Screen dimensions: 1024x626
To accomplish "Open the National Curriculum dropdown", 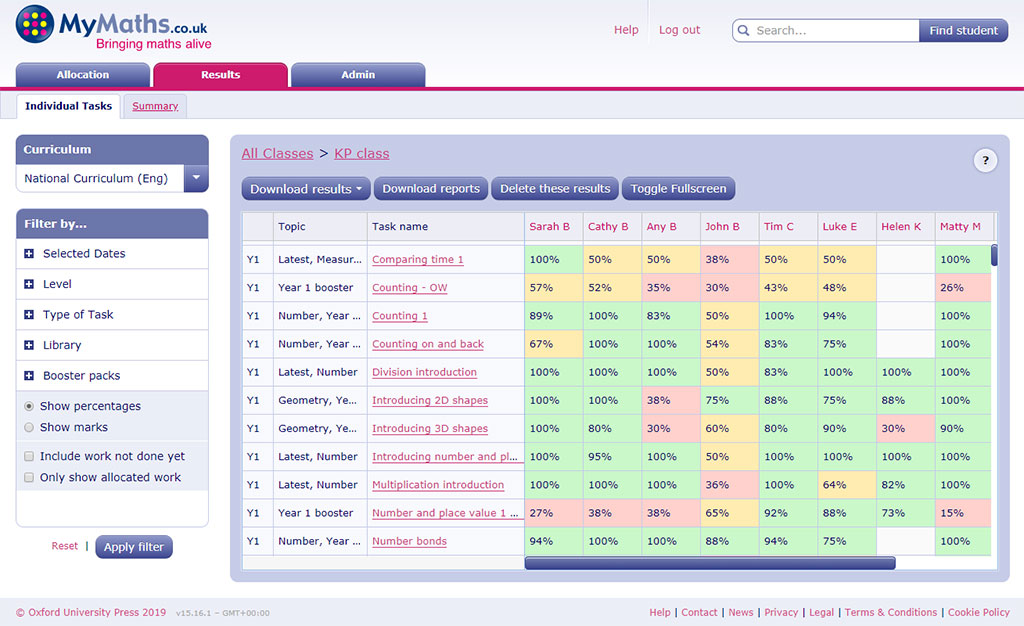I will pos(196,179).
